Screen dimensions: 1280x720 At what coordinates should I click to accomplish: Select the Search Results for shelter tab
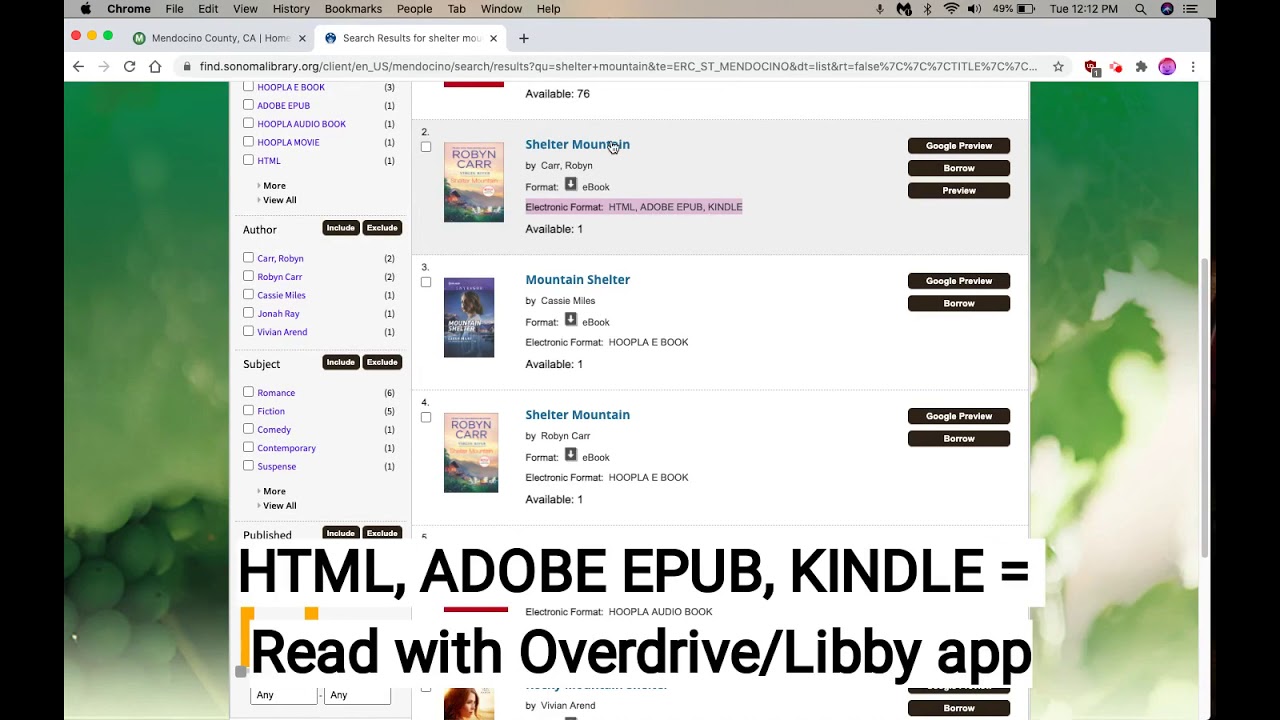click(412, 38)
